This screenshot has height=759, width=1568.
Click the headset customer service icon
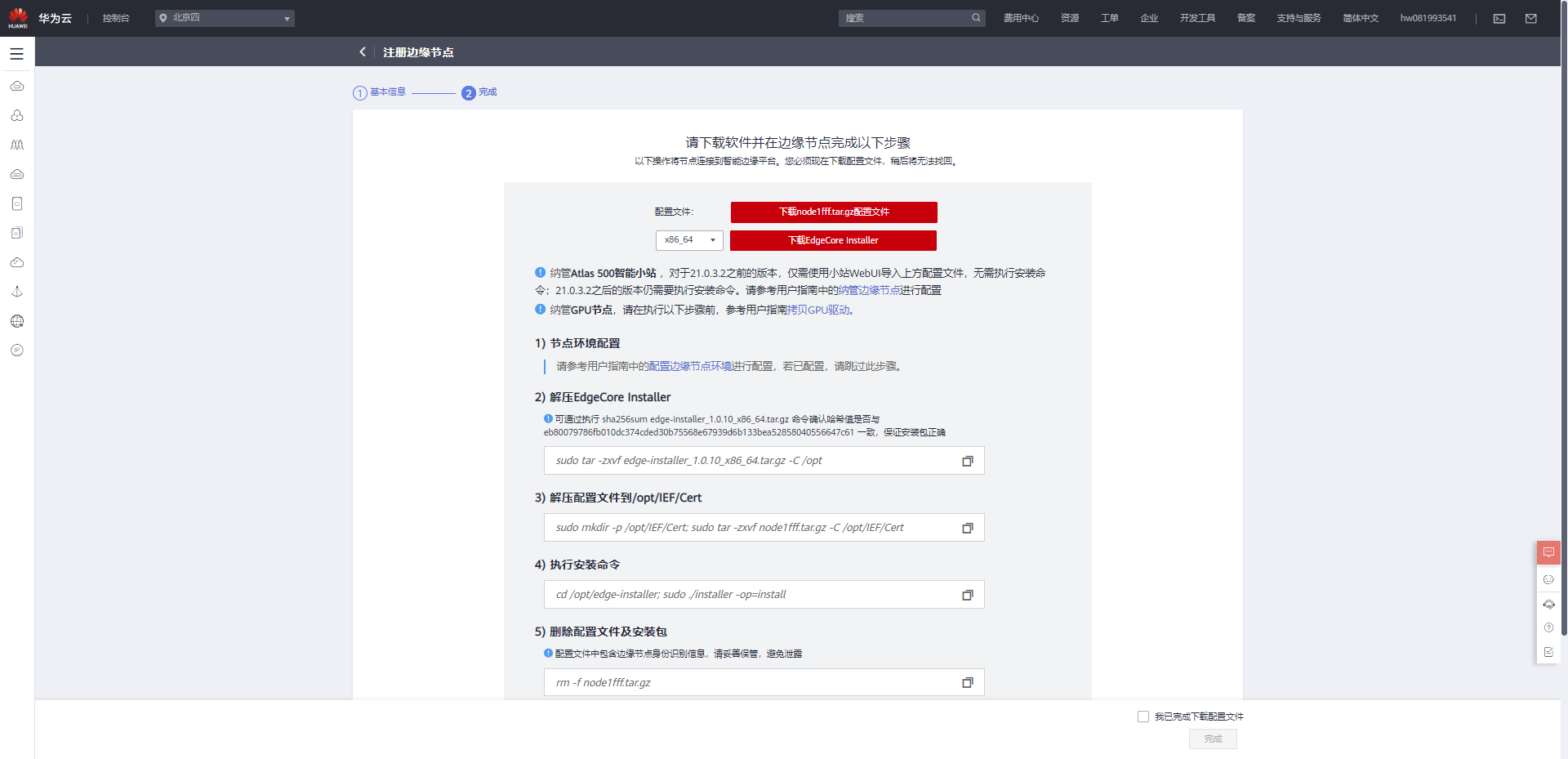point(1548,605)
